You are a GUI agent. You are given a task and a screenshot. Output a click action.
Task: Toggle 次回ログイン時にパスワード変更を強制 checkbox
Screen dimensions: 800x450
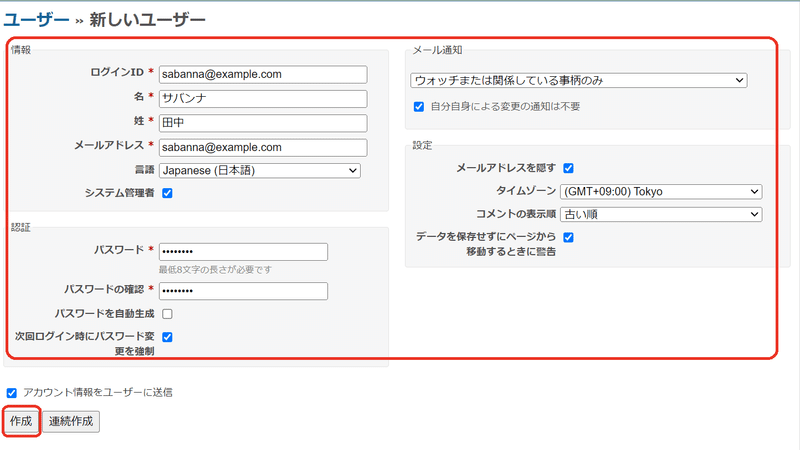pyautogui.click(x=167, y=337)
